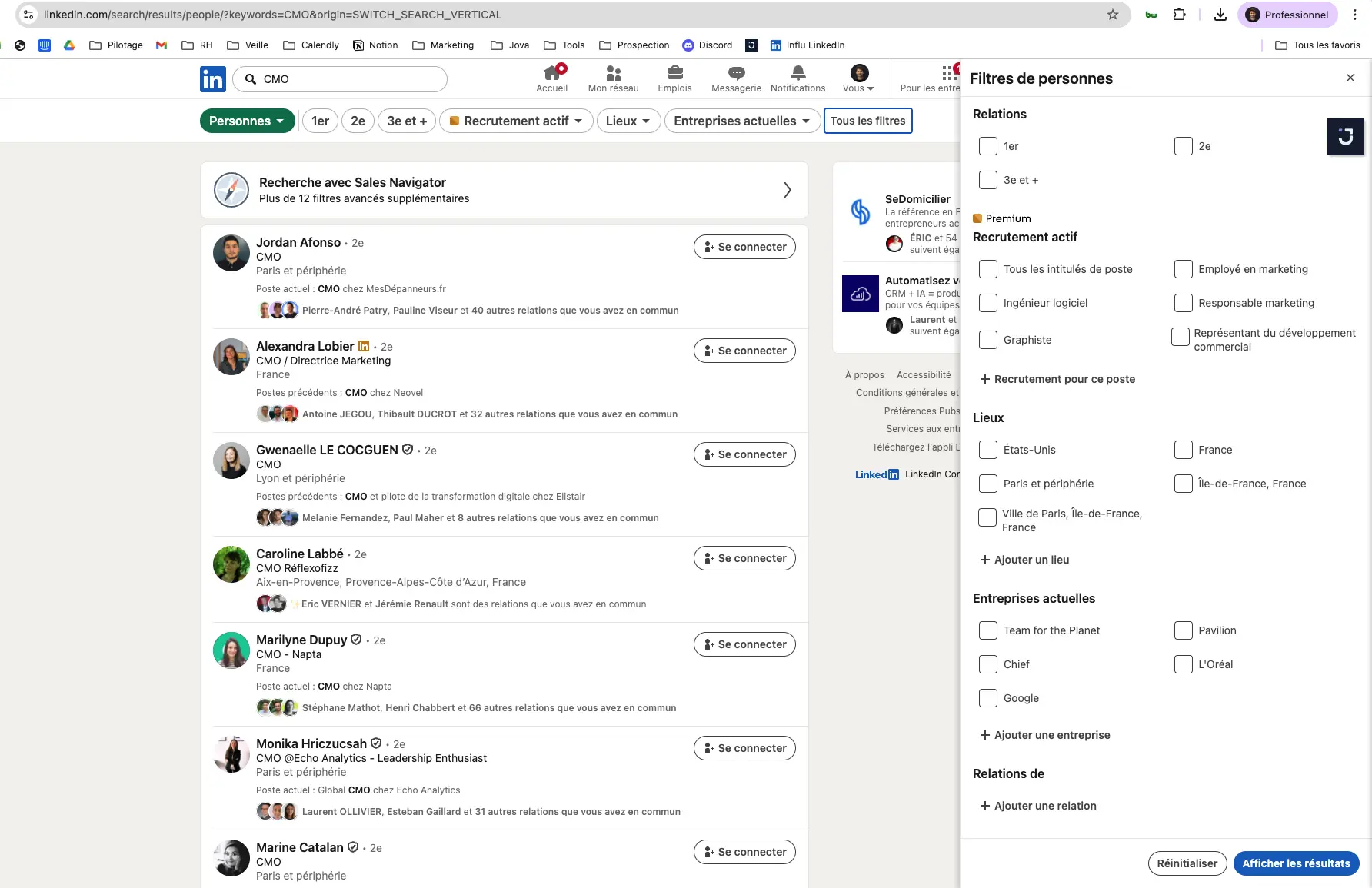Connect with Jordan Afonso
The width and height of the screenshot is (1372, 888).
(x=744, y=247)
